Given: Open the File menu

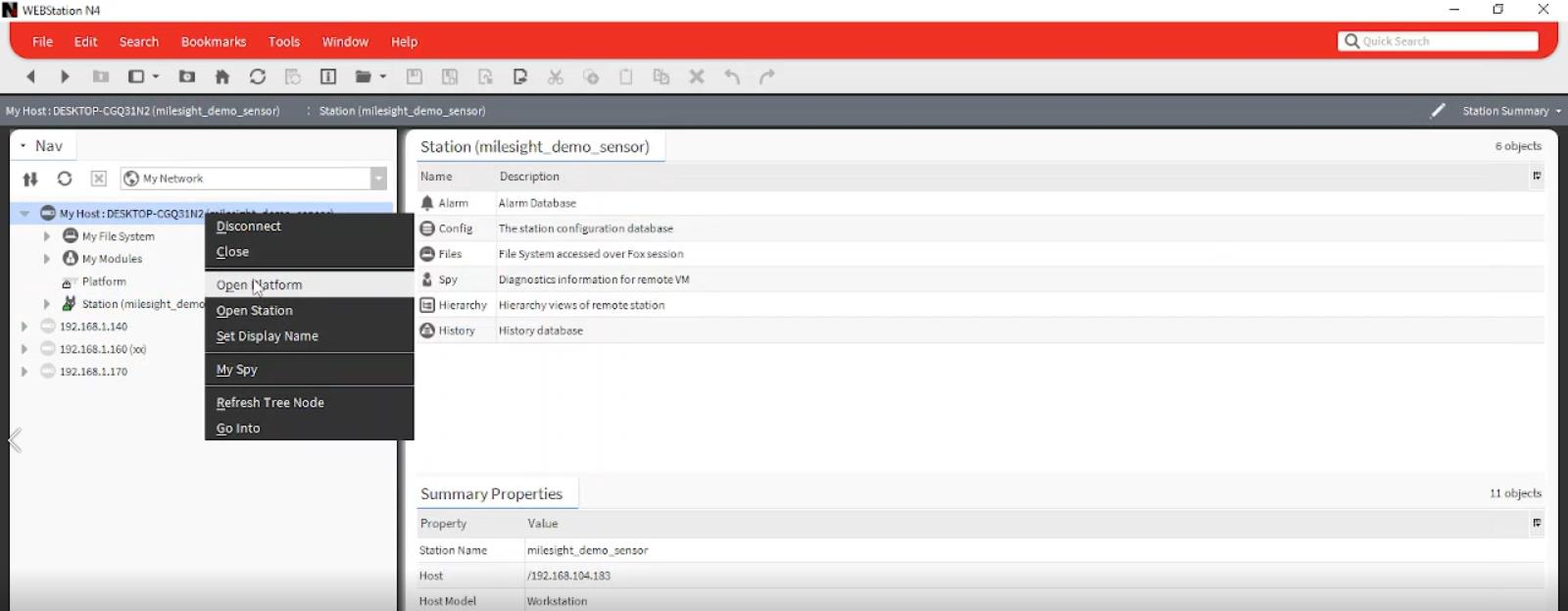Looking at the screenshot, I should click(43, 42).
